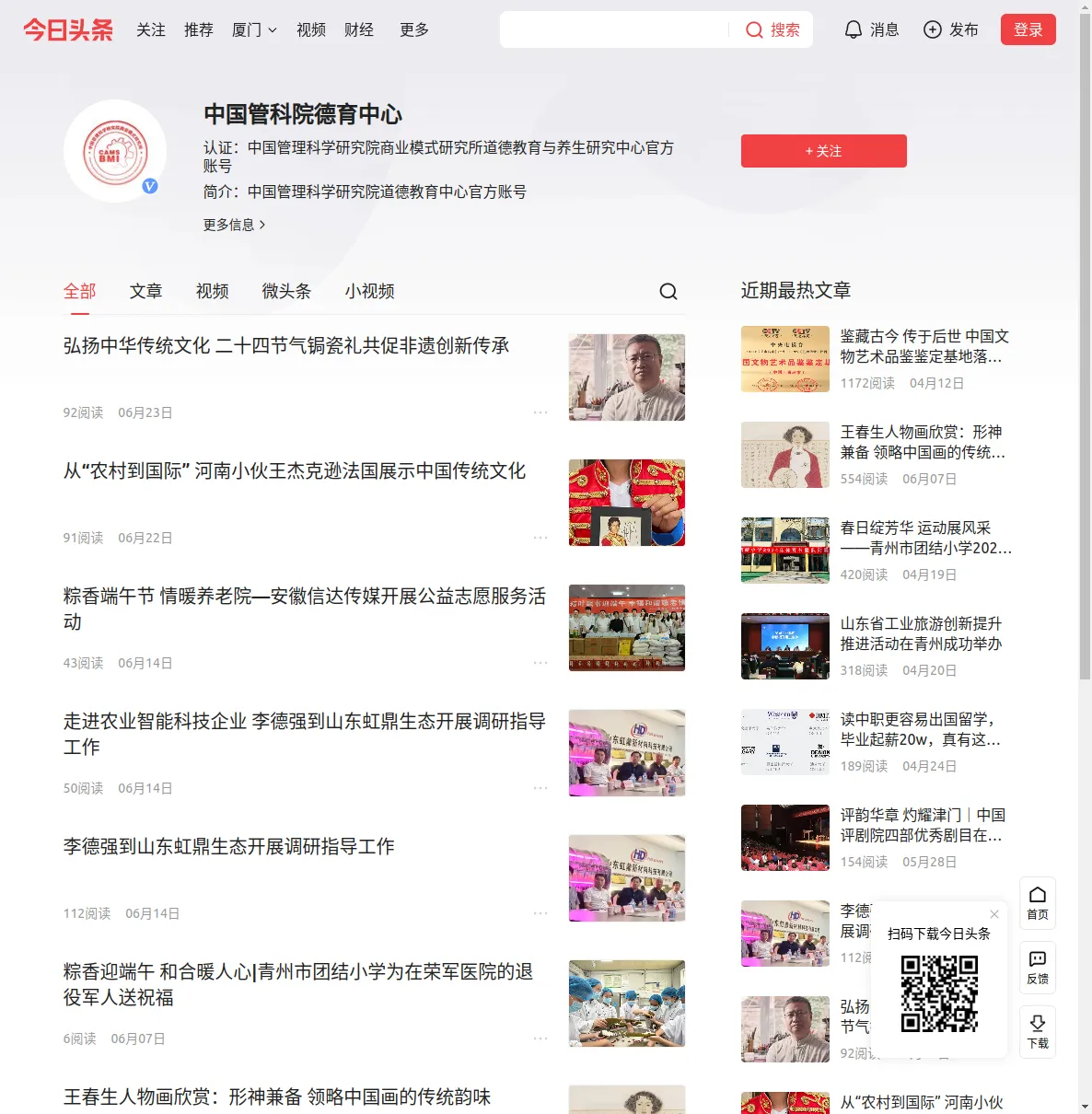Viewport: 1092px width, 1114px height.
Task: Open article 弘扬中华传统文化 二十四节气锔瓷礼
Action: pos(286,346)
